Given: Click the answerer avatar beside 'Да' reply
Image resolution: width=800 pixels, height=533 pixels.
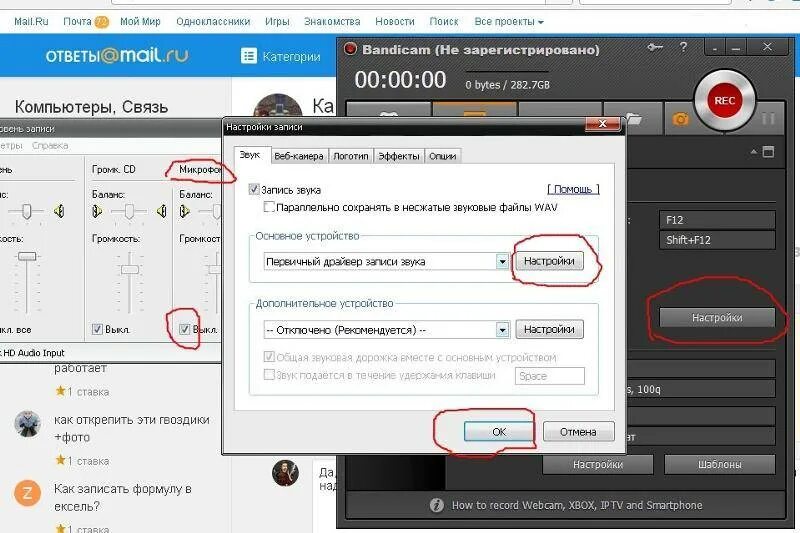Looking at the screenshot, I should click(285, 473).
